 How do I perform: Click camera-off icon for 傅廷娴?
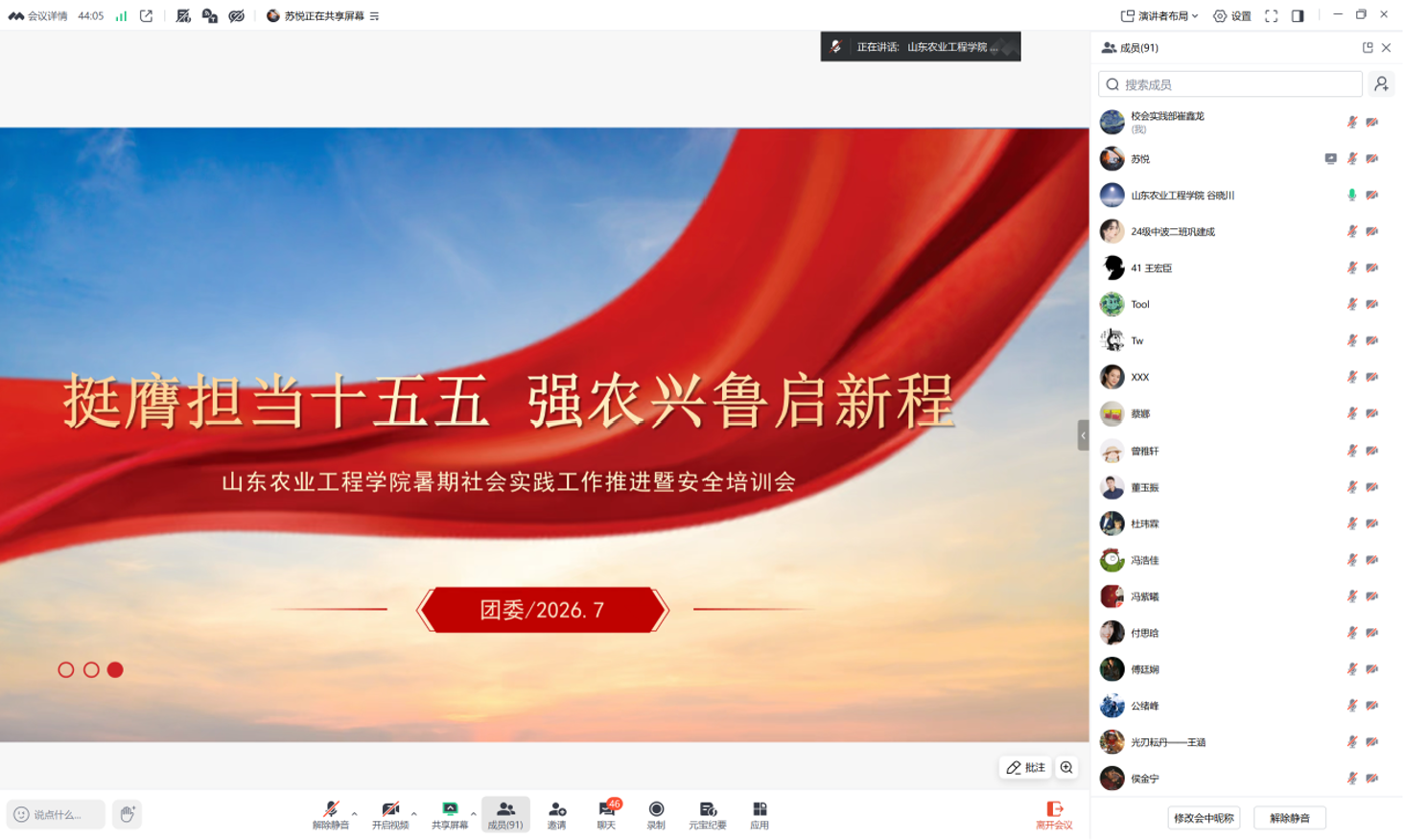pos(1372,669)
